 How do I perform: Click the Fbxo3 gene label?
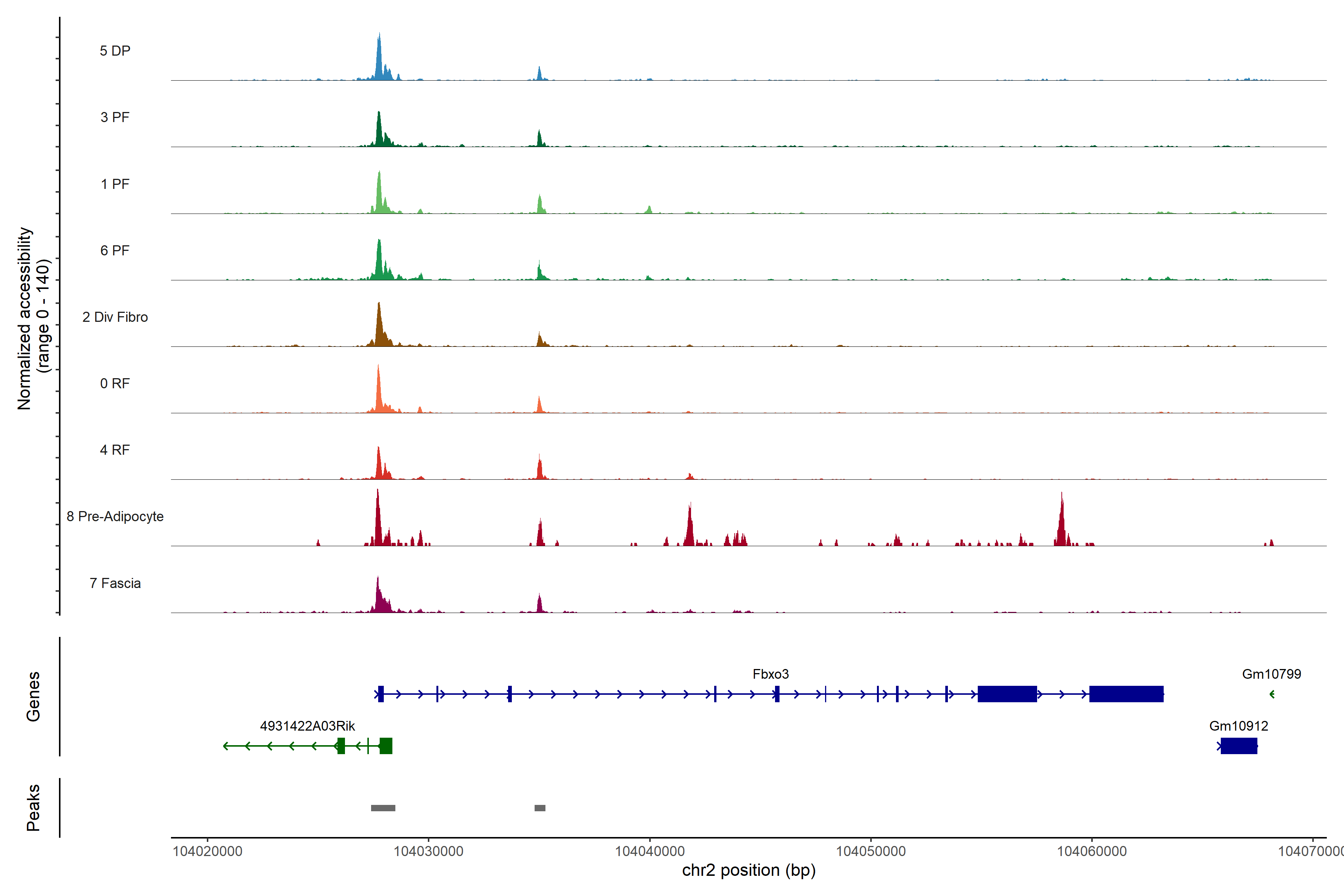coord(770,674)
